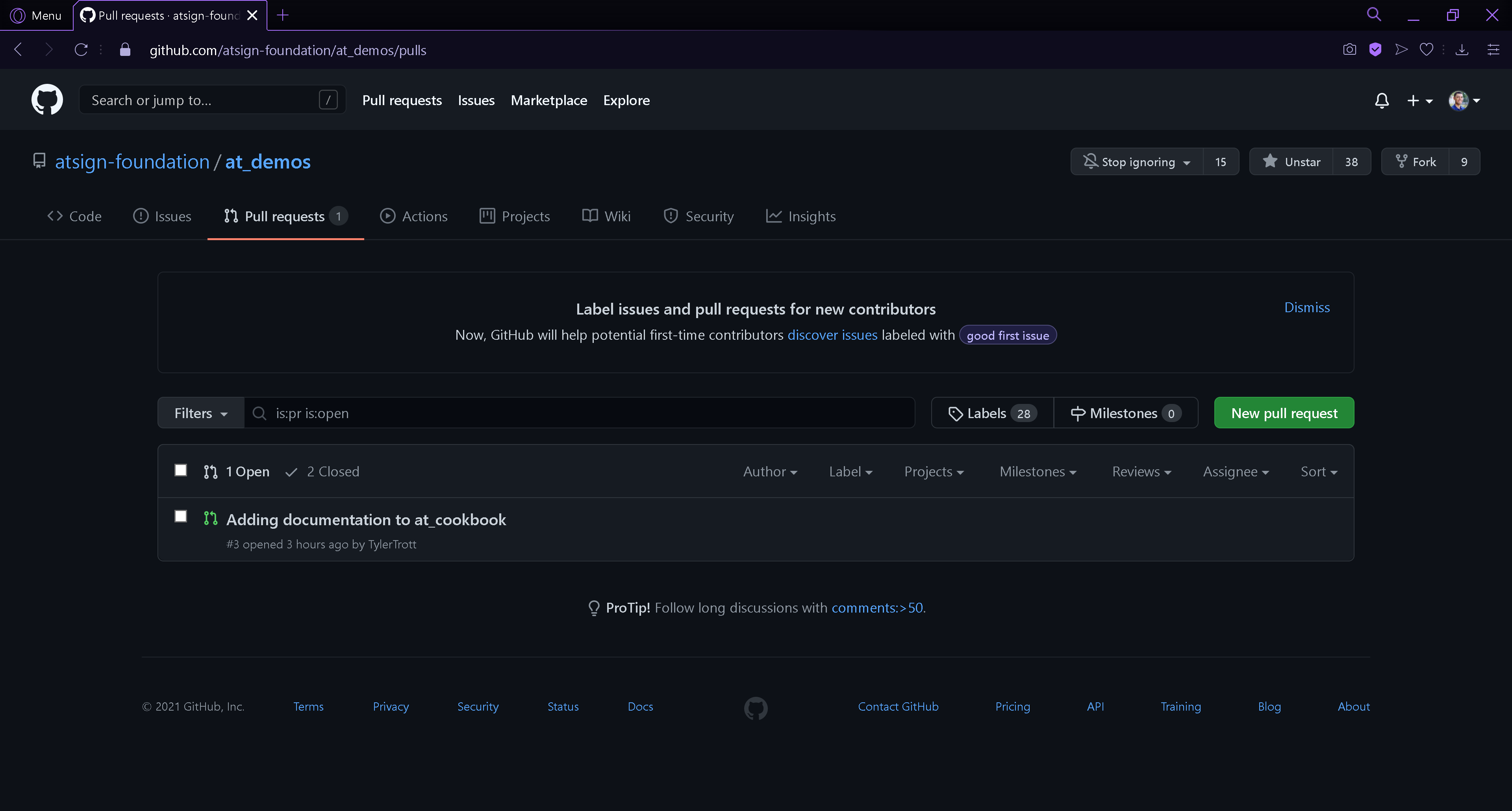Switch to the repository Issues tab
The height and width of the screenshot is (811, 1512).
tap(163, 216)
